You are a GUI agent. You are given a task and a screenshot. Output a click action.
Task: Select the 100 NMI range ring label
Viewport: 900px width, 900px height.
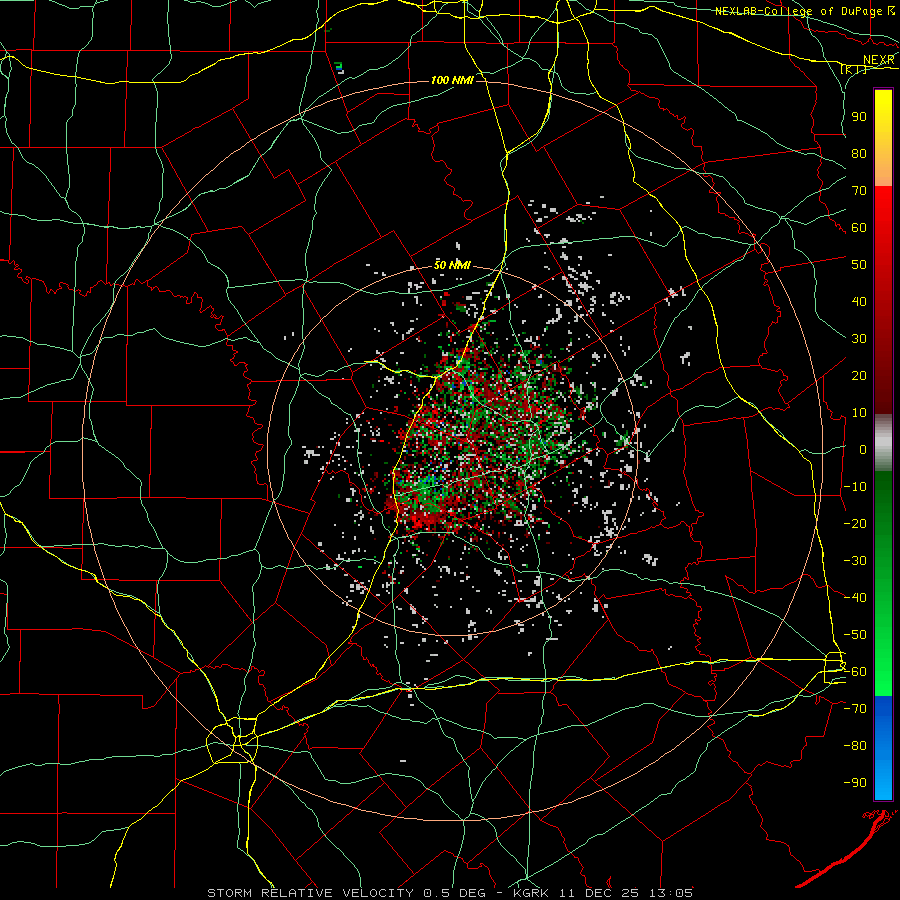(452, 80)
